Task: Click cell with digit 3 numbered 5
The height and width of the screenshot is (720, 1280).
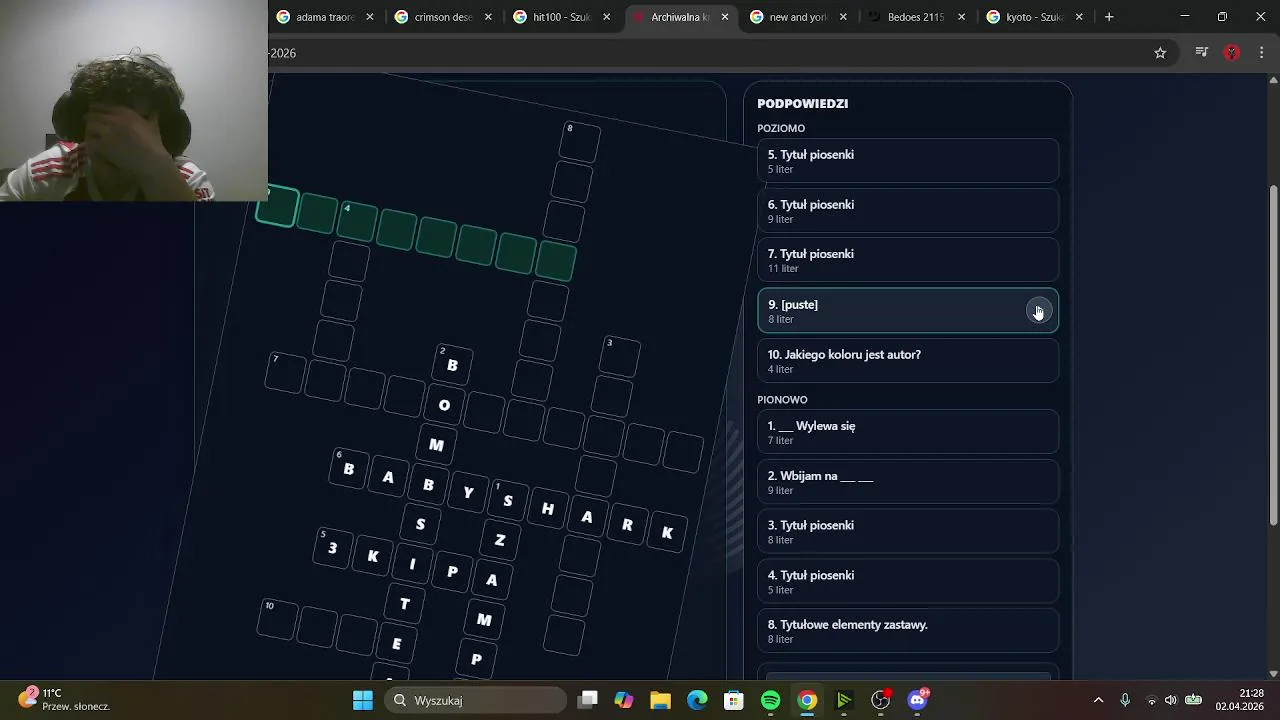Action: 332,548
